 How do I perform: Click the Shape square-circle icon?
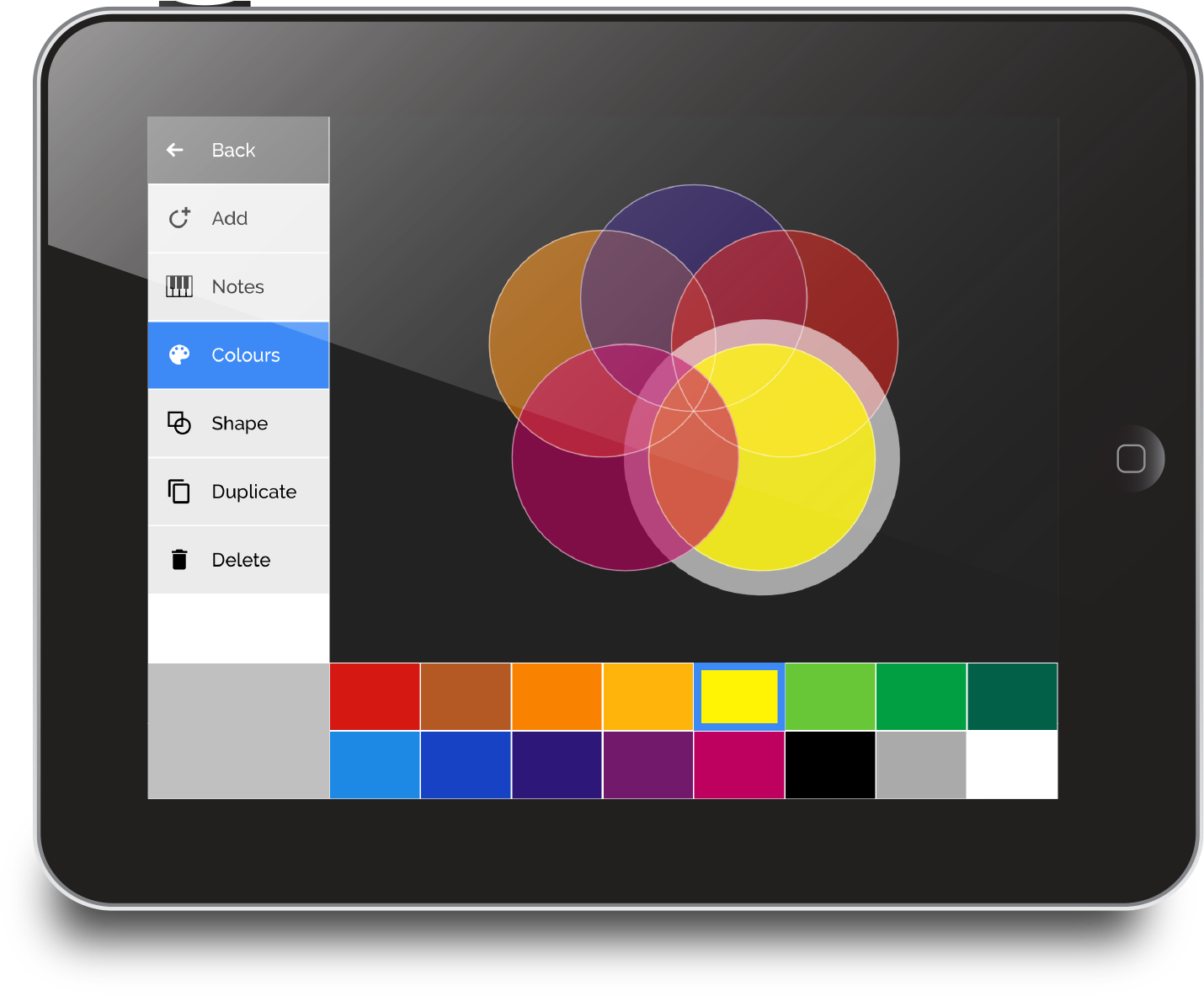(x=179, y=423)
